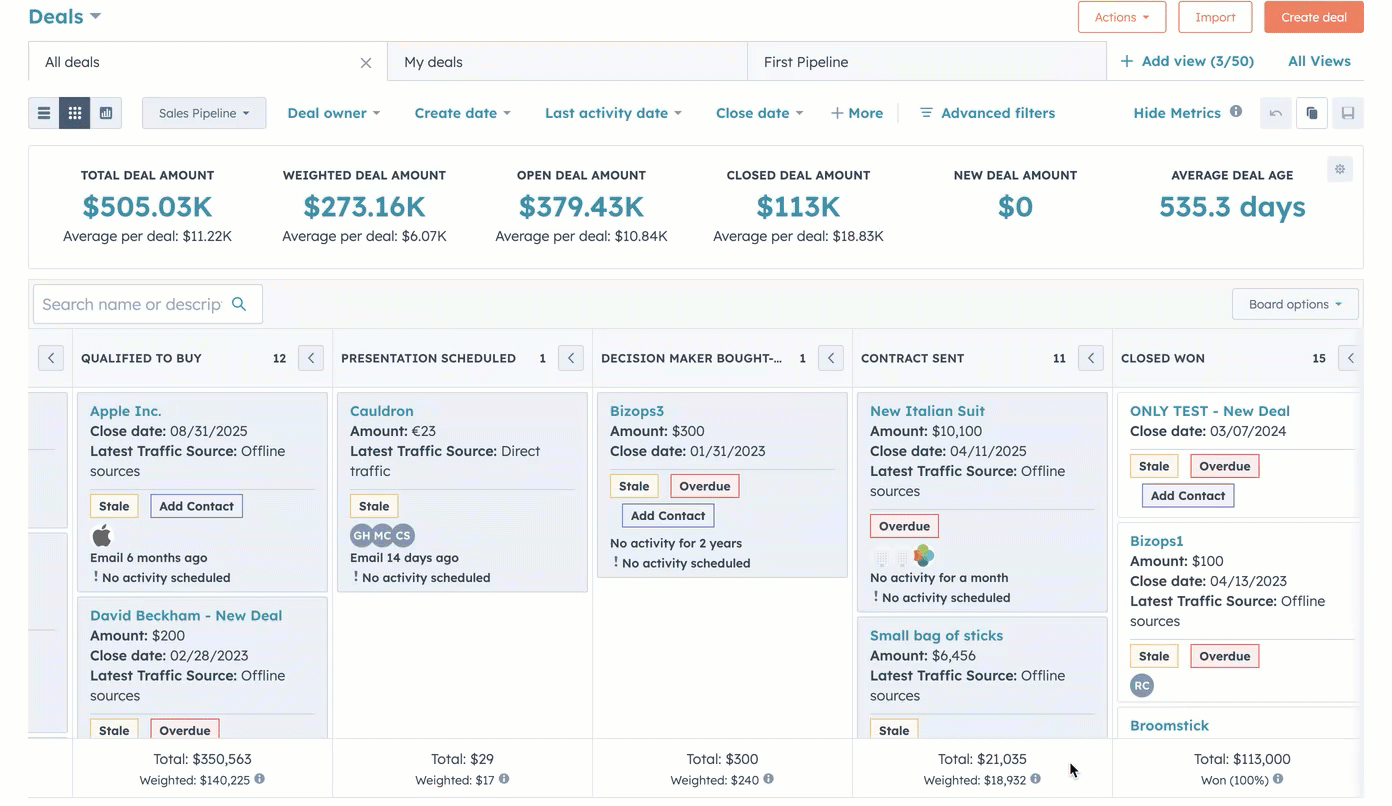
Task: Click Qualified to Buy weighted info icon
Action: [259, 779]
